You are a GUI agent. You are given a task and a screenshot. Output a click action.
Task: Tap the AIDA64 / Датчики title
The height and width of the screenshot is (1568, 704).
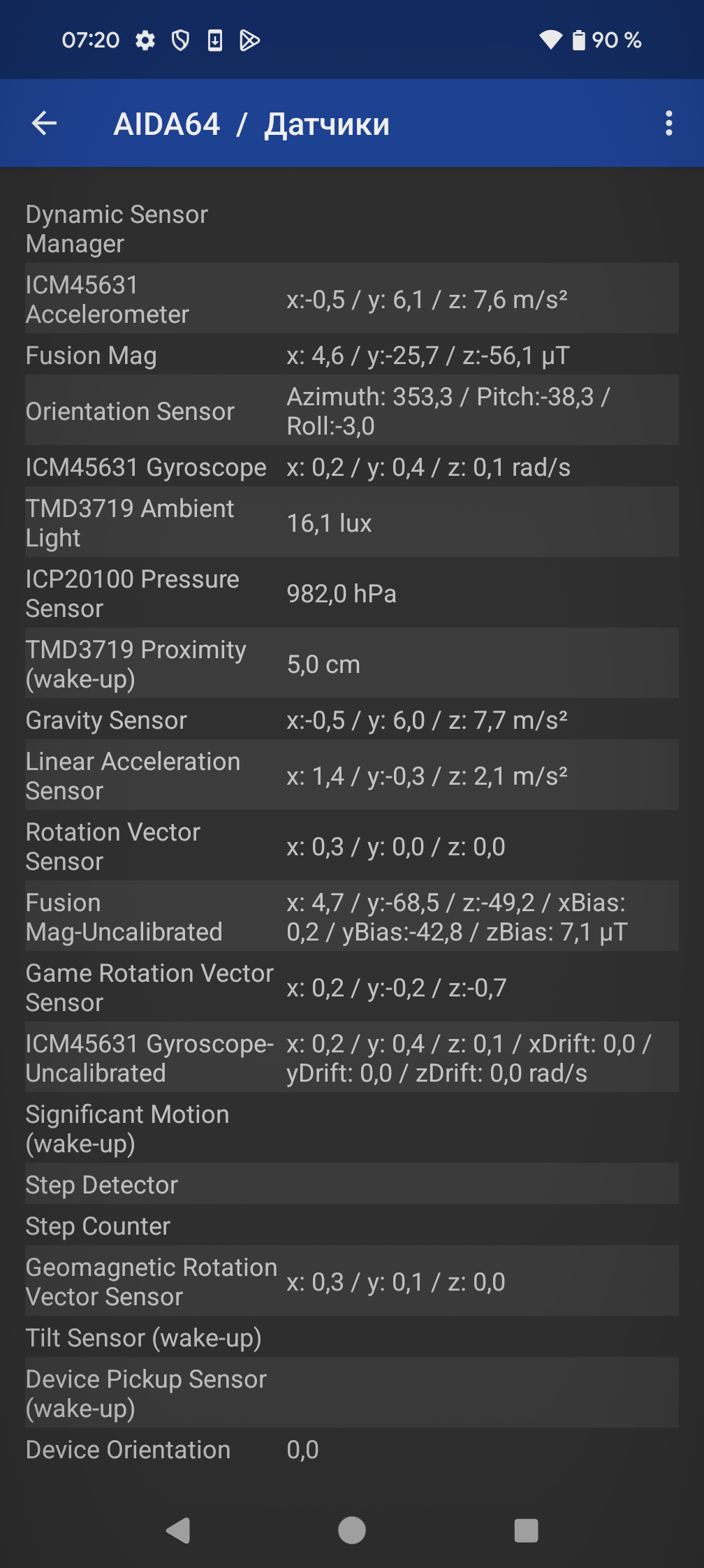click(251, 124)
